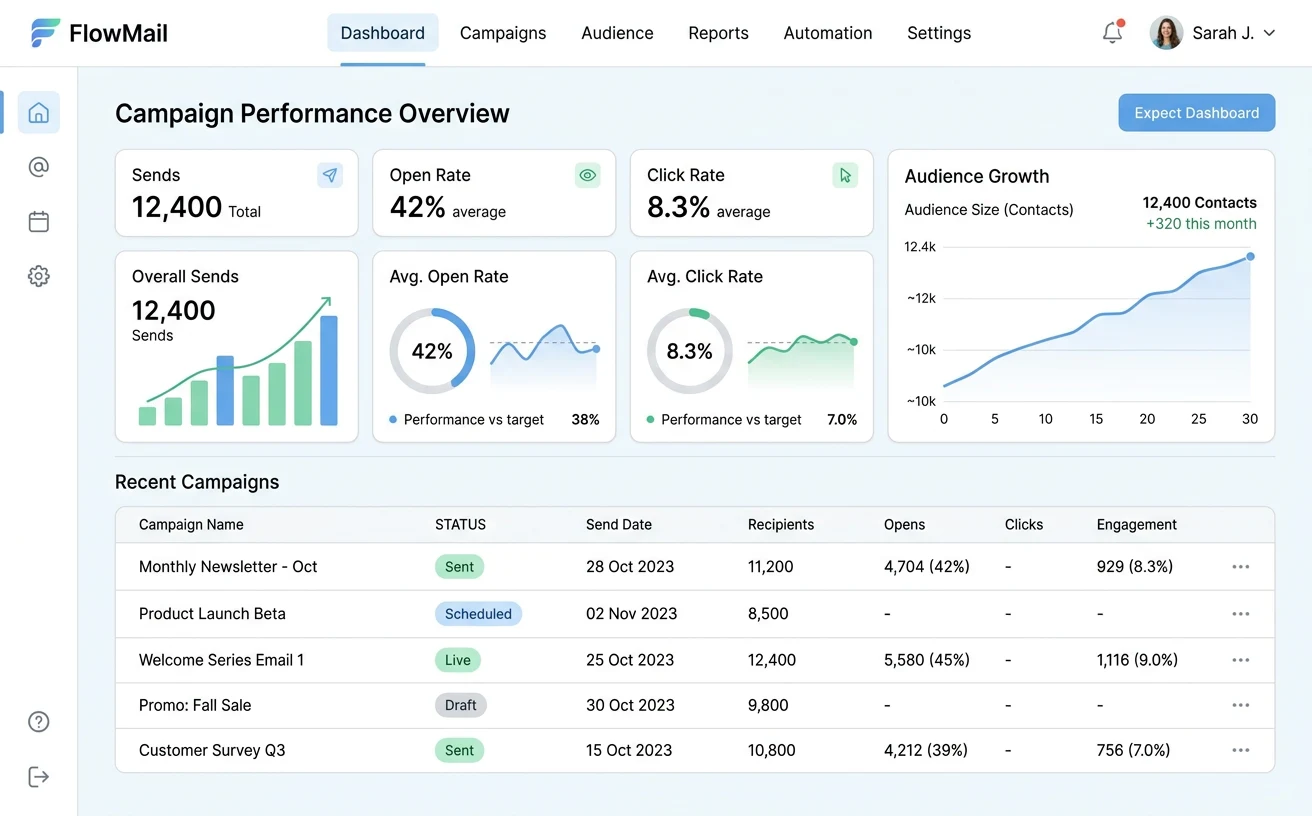The image size is (1312, 816).
Task: Open the email @ icon in sidebar
Action: click(38, 167)
